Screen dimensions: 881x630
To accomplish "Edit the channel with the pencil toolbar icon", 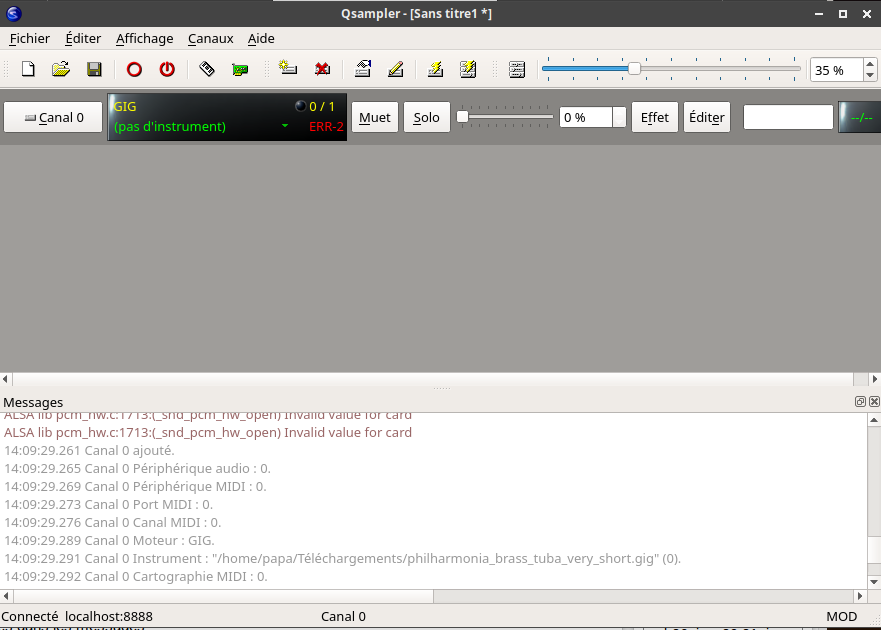I will pos(396,69).
